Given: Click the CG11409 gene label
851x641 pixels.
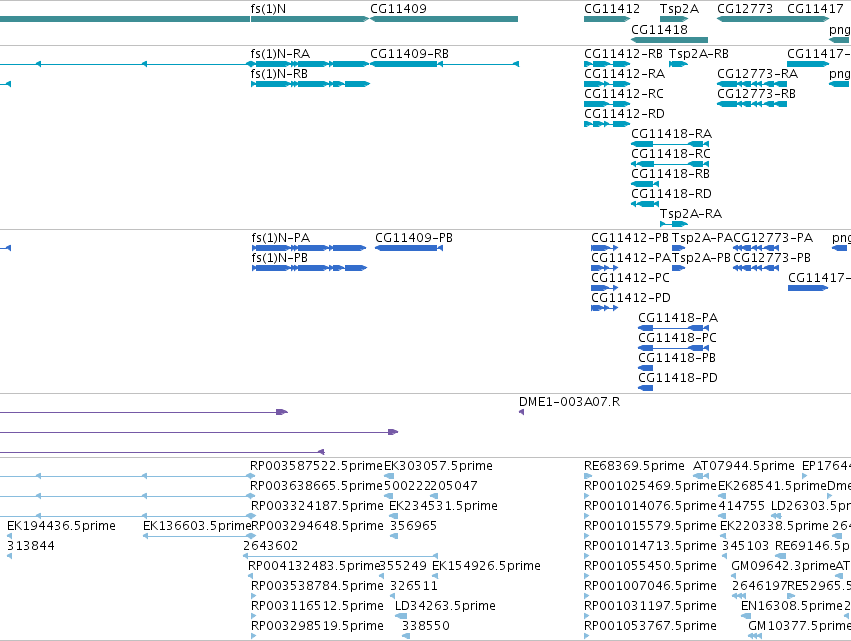Looking at the screenshot, I should coord(398,9).
